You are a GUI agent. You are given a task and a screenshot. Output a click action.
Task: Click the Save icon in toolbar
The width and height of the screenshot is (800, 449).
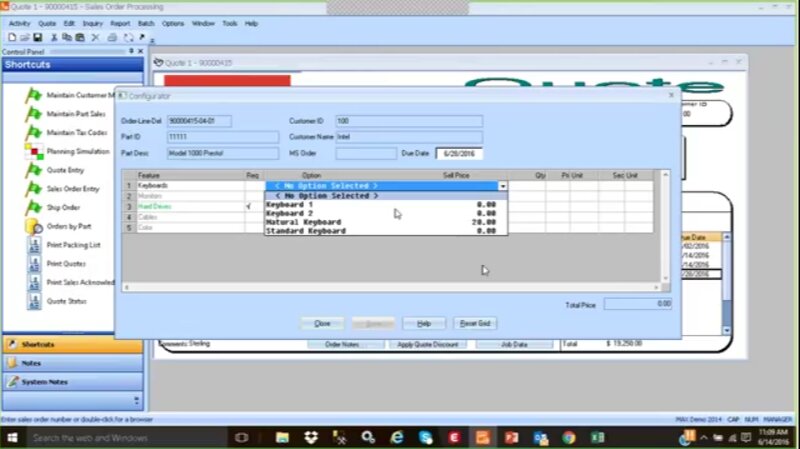[x=37, y=37]
